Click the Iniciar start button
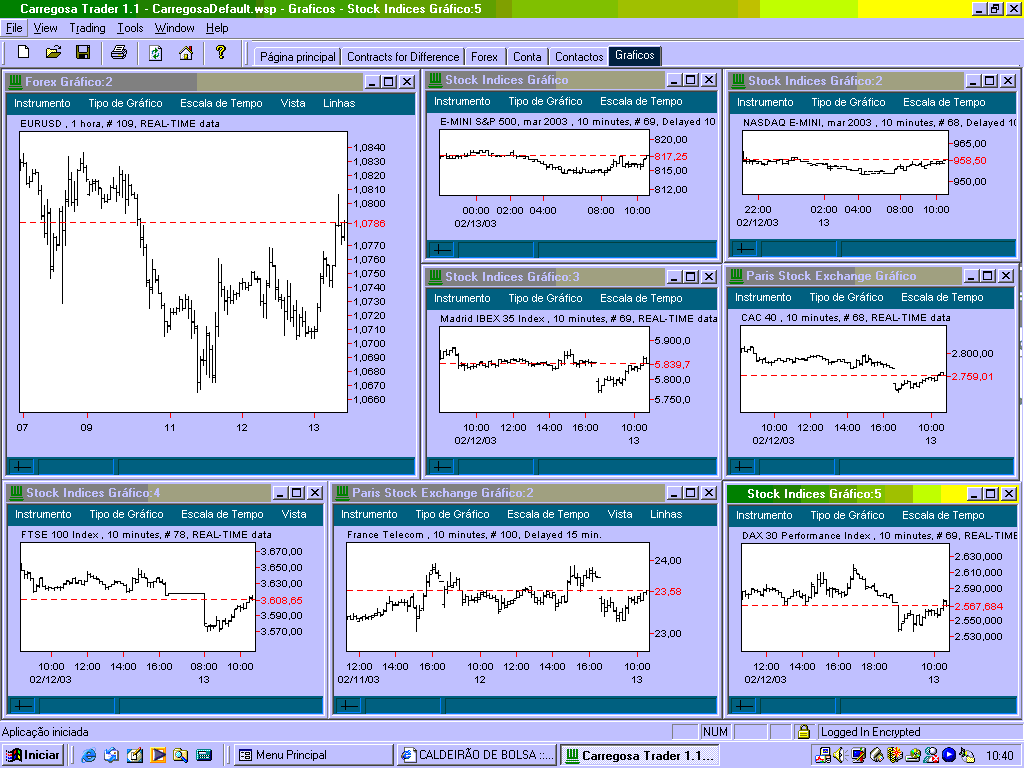The height and width of the screenshot is (768, 1024). click(x=34, y=755)
